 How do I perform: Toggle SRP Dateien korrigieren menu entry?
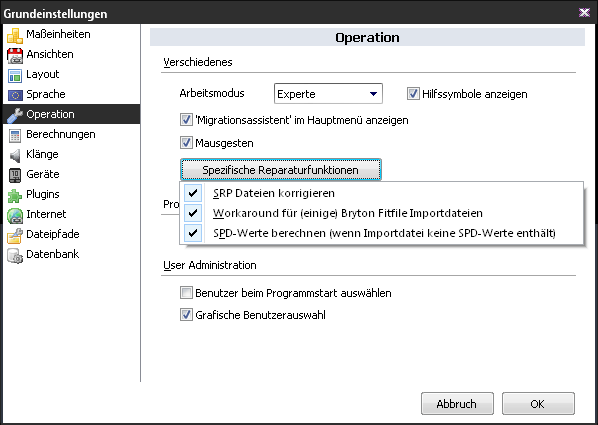click(381, 193)
